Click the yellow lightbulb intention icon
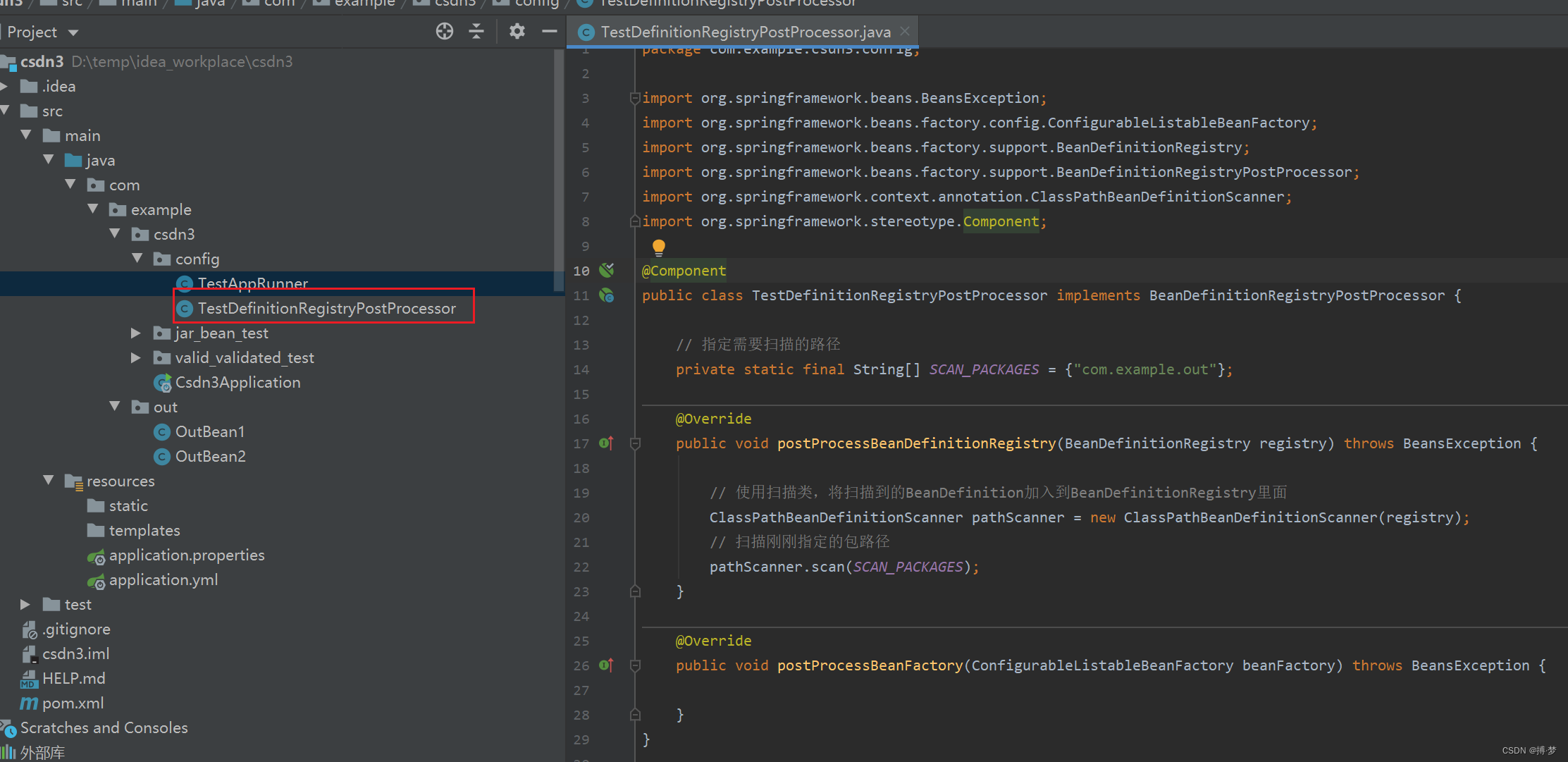Image resolution: width=1568 pixels, height=762 pixels. tap(658, 247)
